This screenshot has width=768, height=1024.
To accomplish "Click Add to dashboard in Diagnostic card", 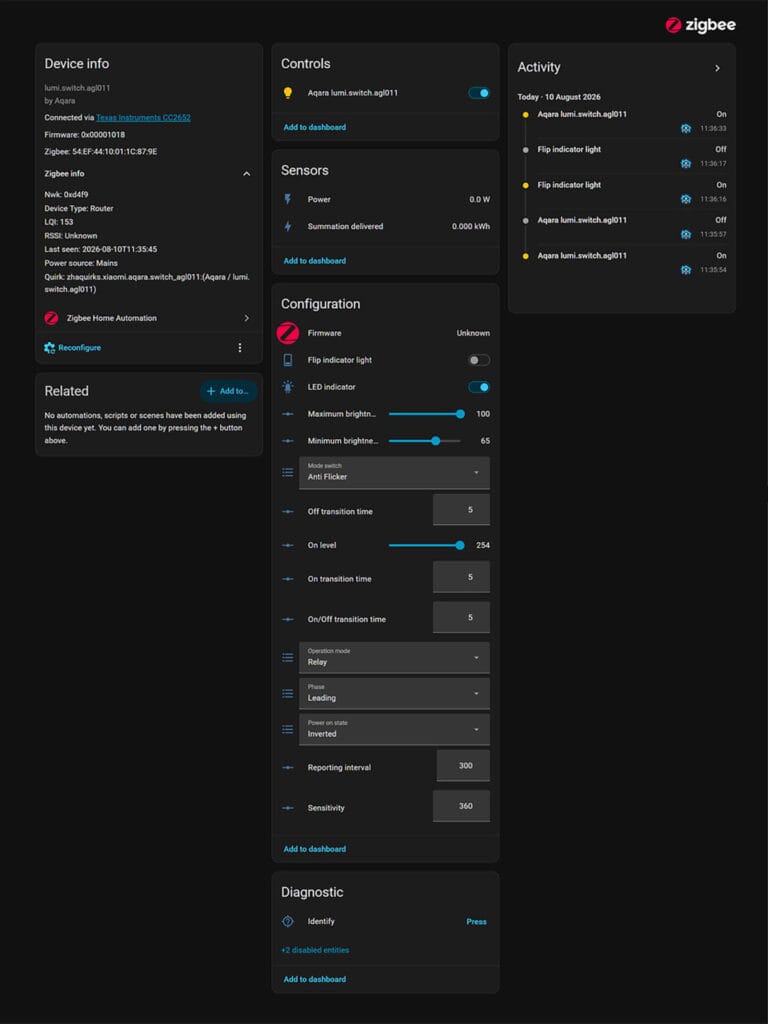I will tap(315, 979).
